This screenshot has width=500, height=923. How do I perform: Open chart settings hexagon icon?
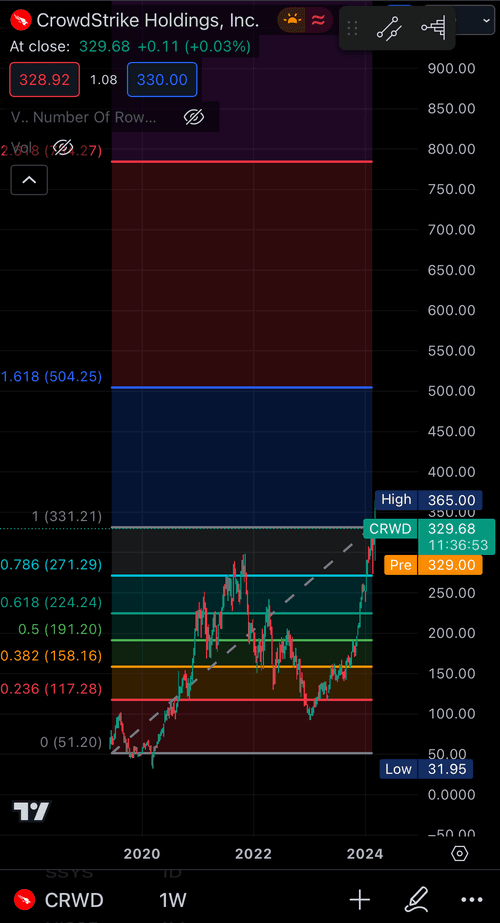coord(460,854)
